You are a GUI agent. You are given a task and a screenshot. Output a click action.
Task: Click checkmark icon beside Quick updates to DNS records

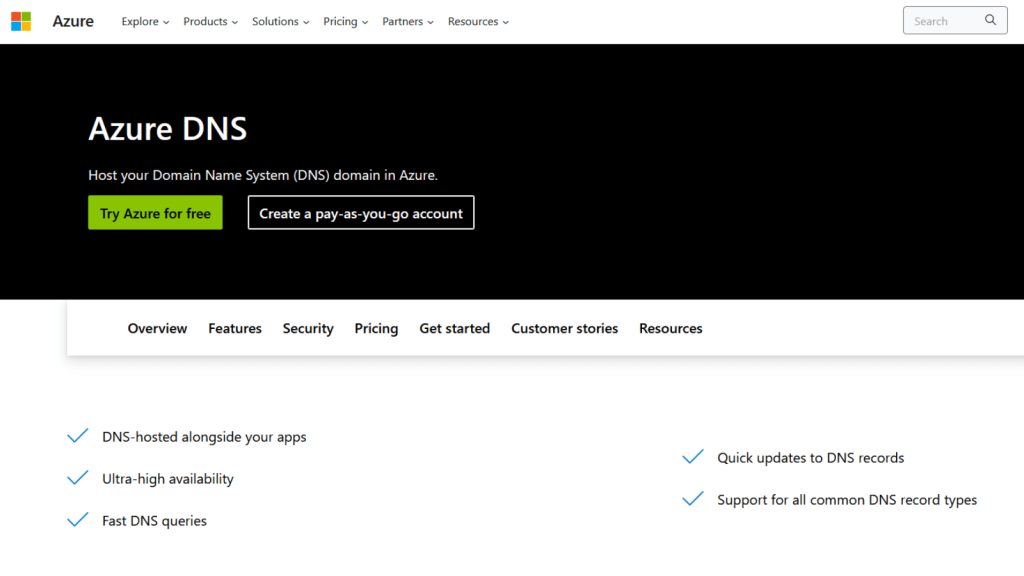(x=693, y=456)
